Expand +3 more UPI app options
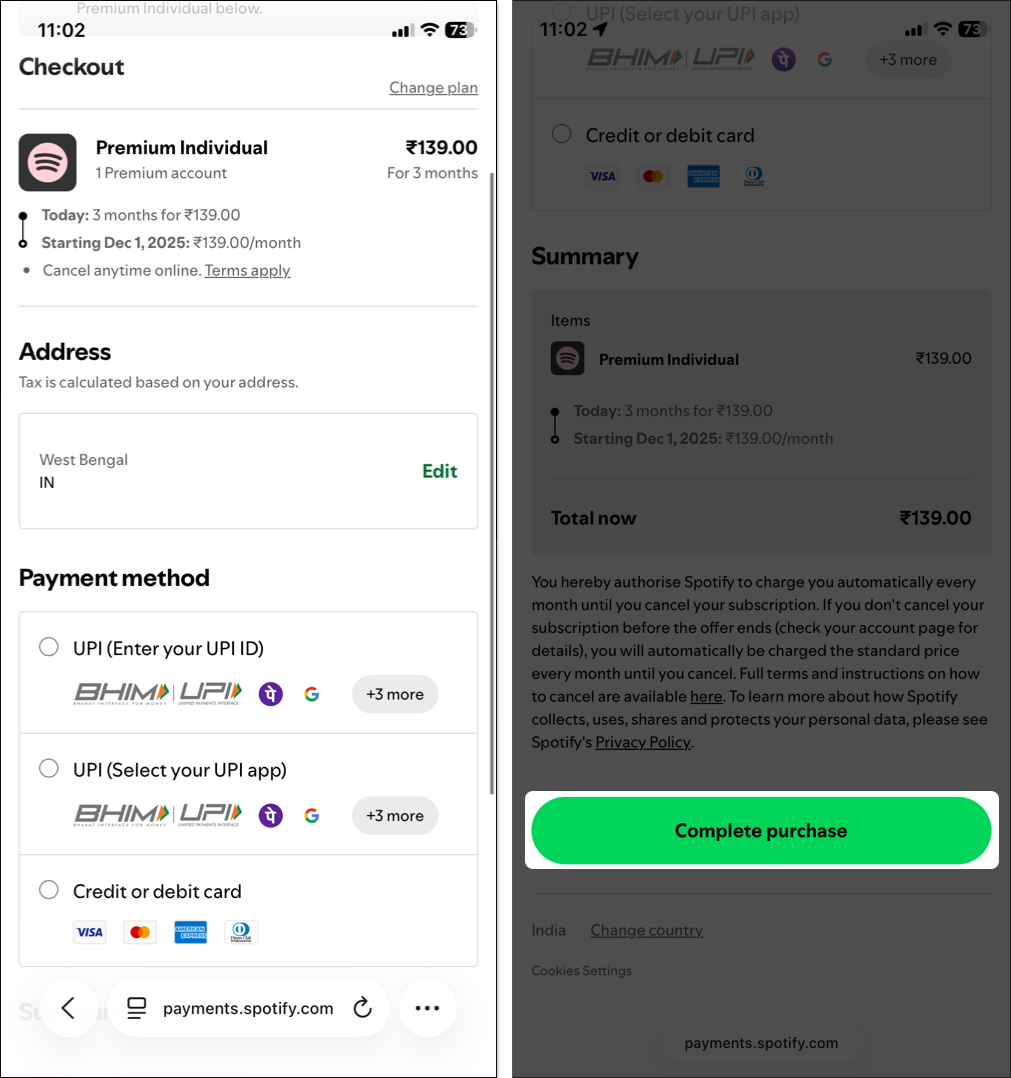This screenshot has height=1078, width=1011. [395, 694]
